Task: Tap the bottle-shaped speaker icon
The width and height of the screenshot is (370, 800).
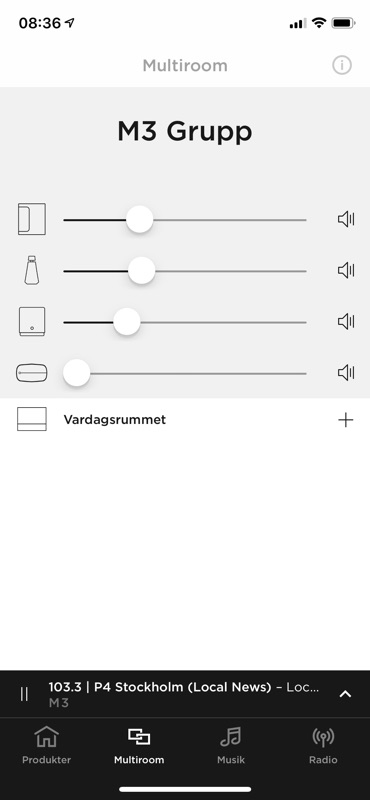Action: [x=32, y=270]
